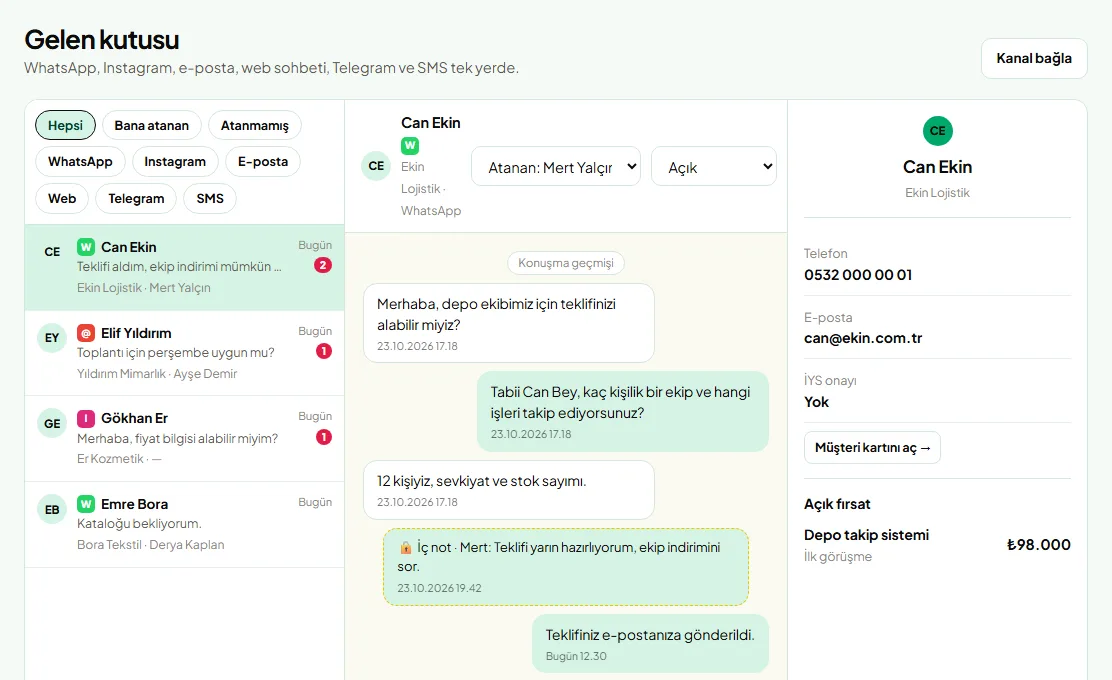
Task: Open the Açık status dropdown
Action: click(x=714, y=167)
